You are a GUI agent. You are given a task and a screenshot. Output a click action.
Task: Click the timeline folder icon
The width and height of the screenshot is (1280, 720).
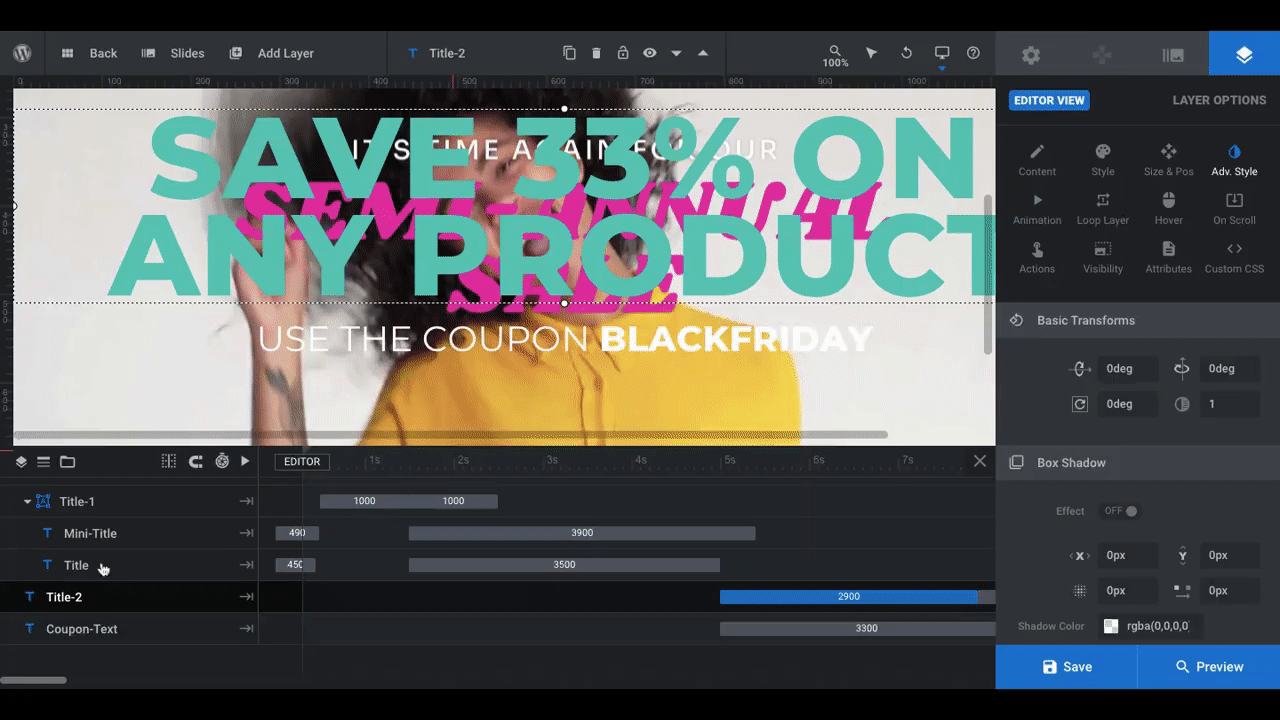click(x=67, y=461)
